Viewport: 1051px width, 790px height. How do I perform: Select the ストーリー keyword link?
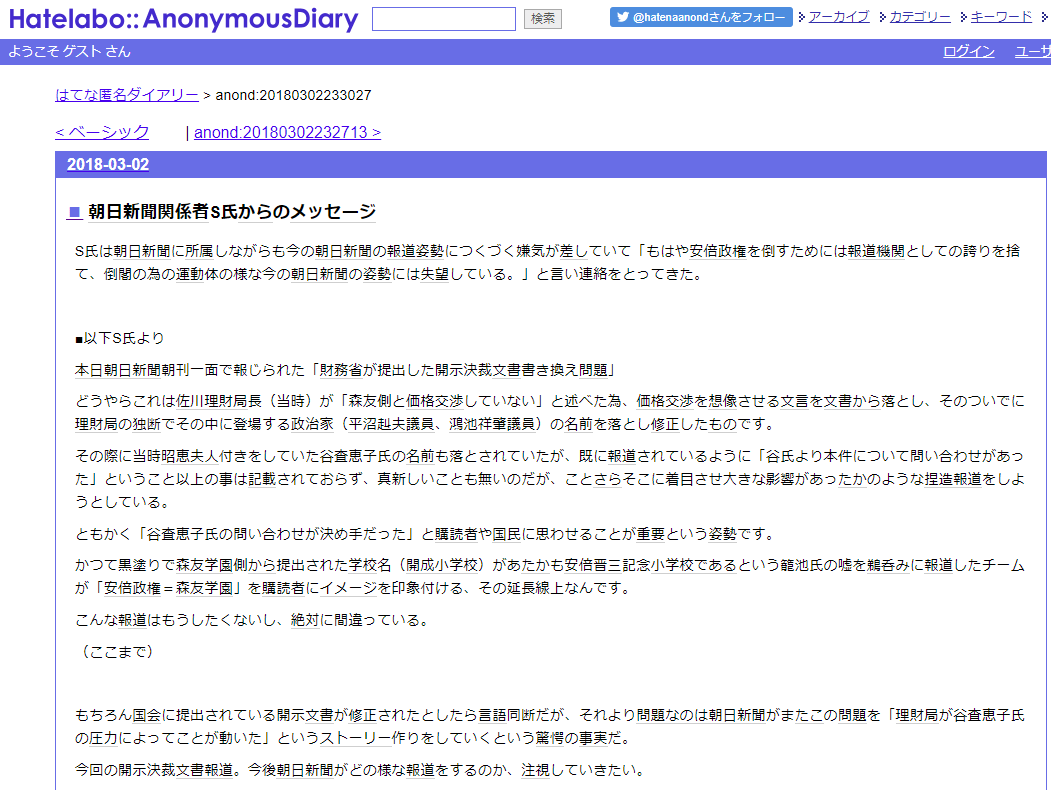(x=358, y=739)
